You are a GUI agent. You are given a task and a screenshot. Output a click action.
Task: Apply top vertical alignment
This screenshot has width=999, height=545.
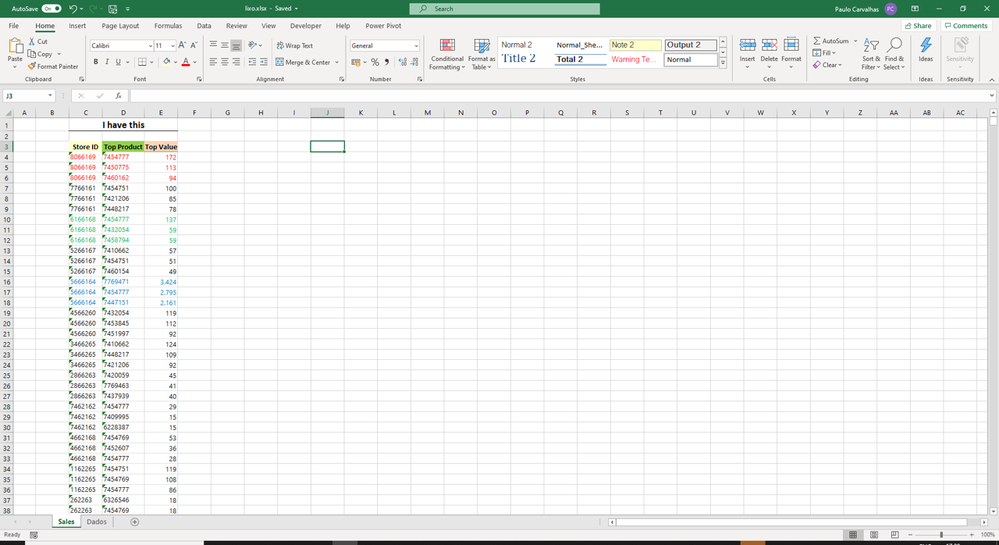click(213, 45)
